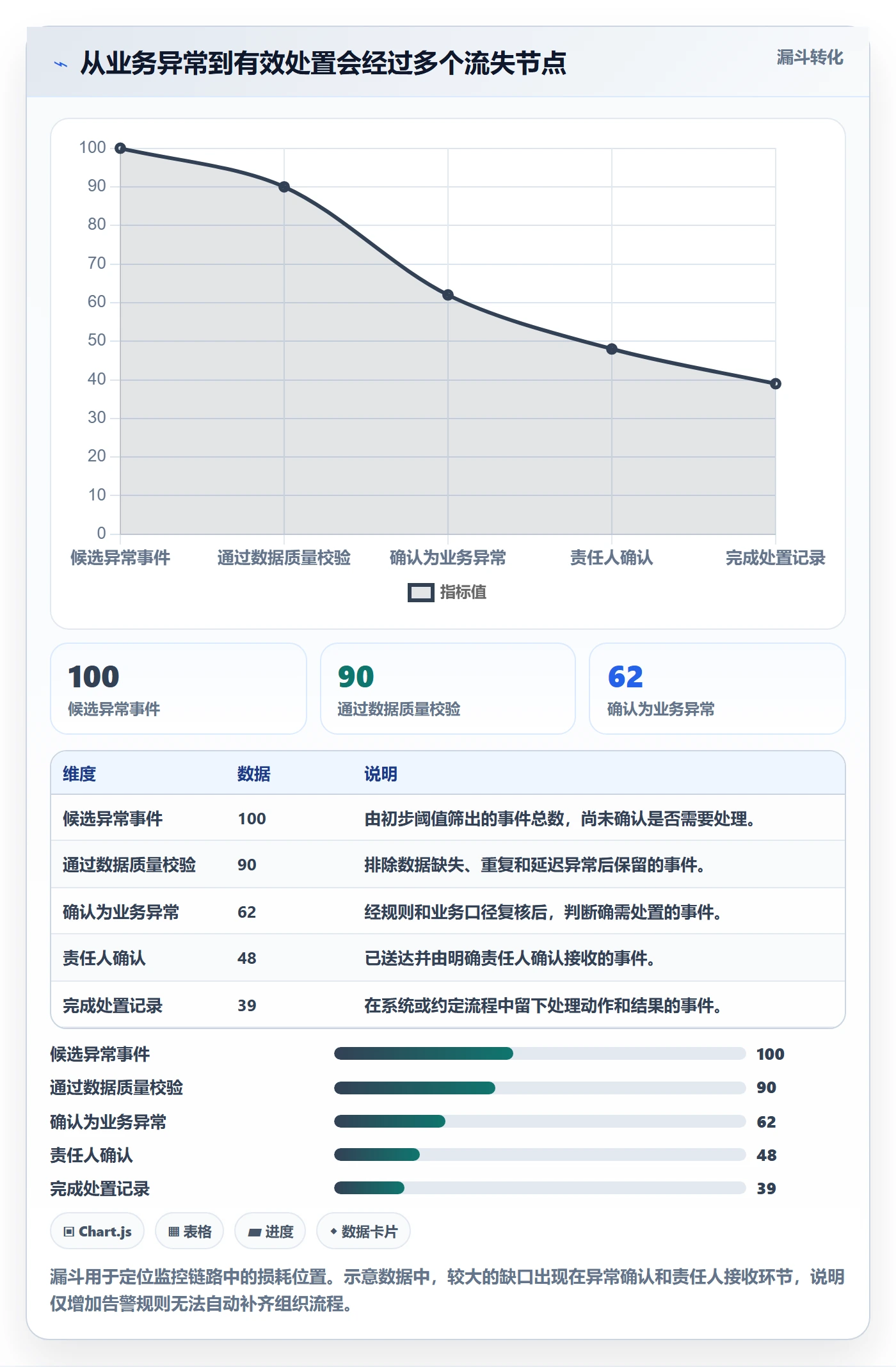Viewport: 896px width, 1367px height.
Task: Click the 完成处置记录 x-axis label
Action: tap(776, 558)
